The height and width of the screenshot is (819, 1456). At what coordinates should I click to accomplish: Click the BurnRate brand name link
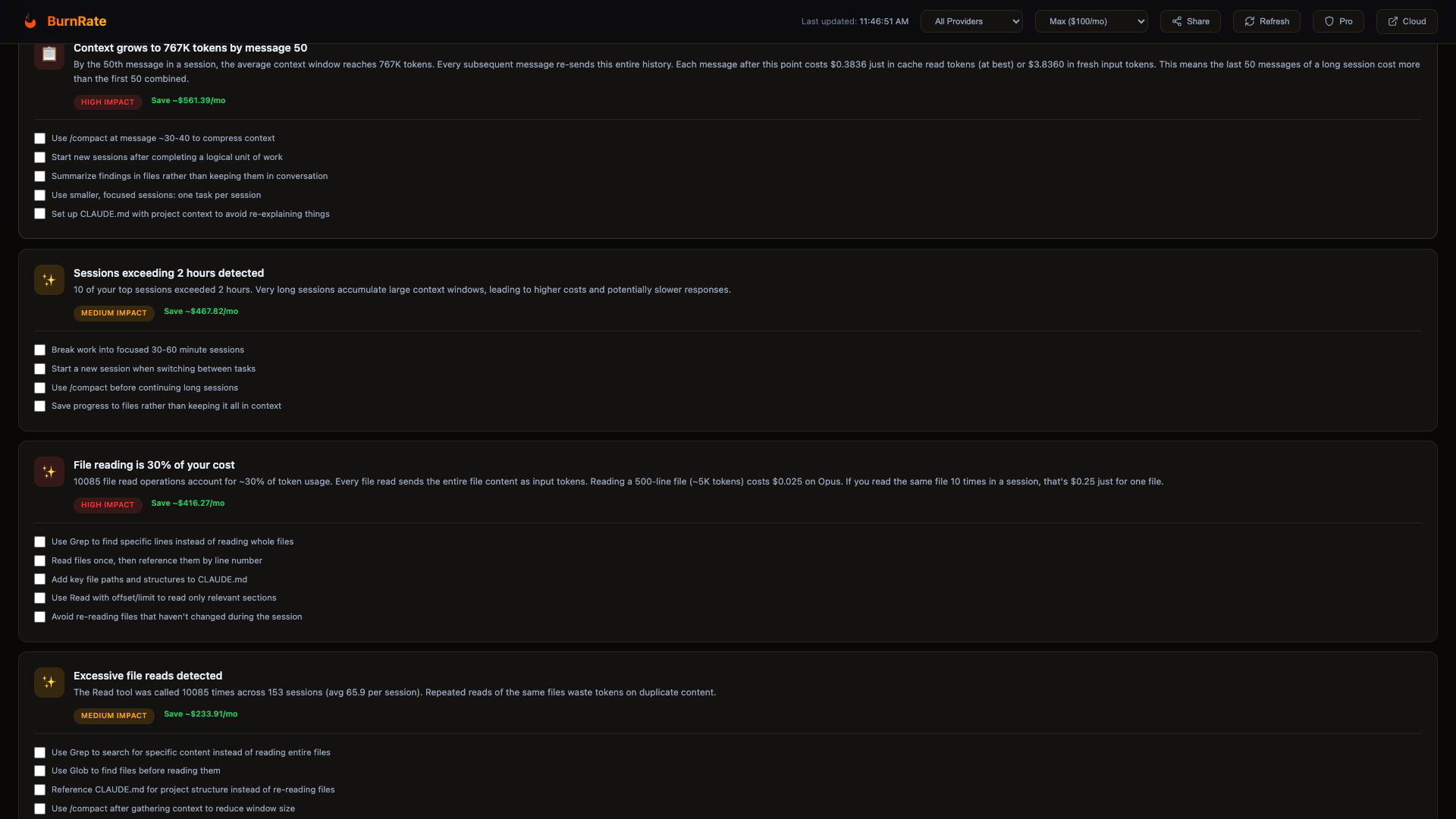[77, 21]
